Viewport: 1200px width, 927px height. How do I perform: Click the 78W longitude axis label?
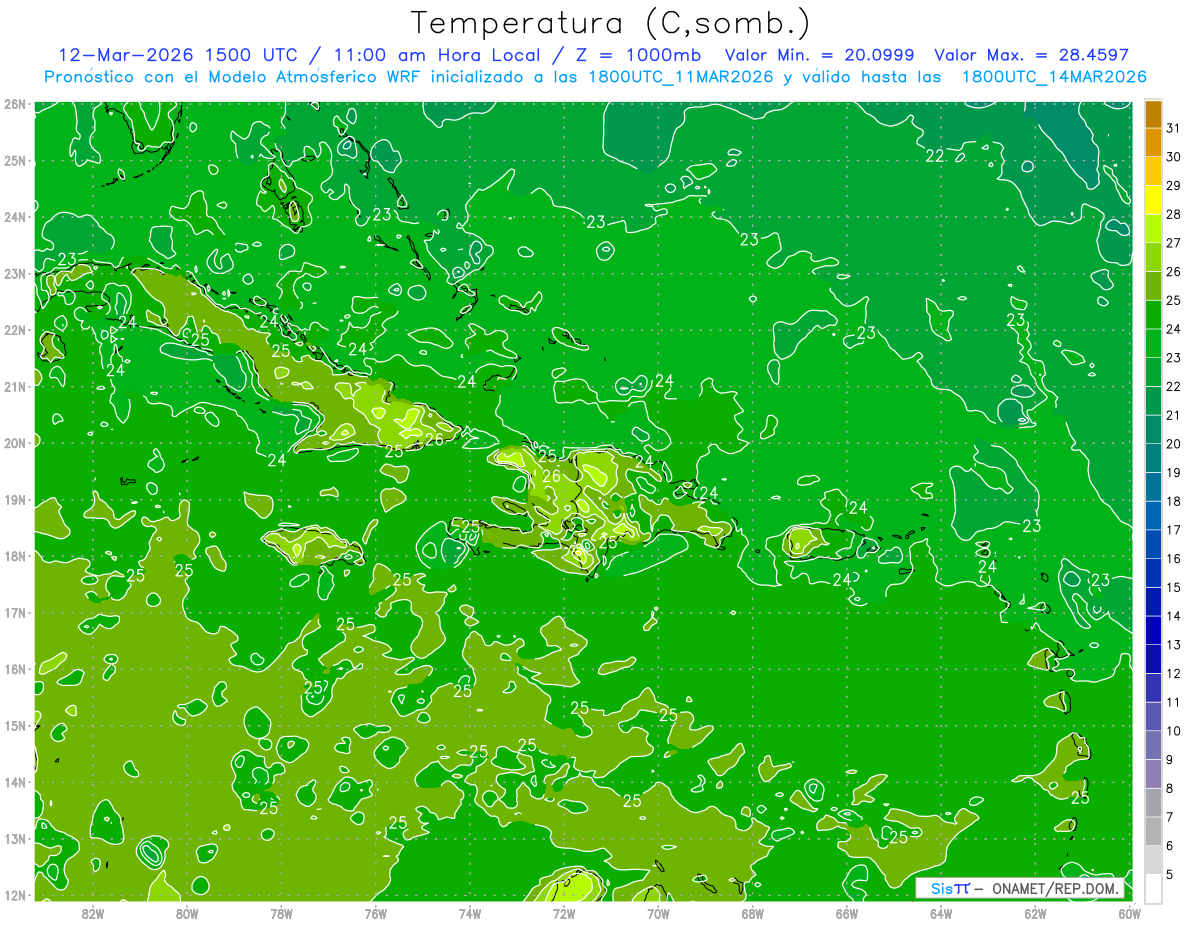tap(281, 913)
